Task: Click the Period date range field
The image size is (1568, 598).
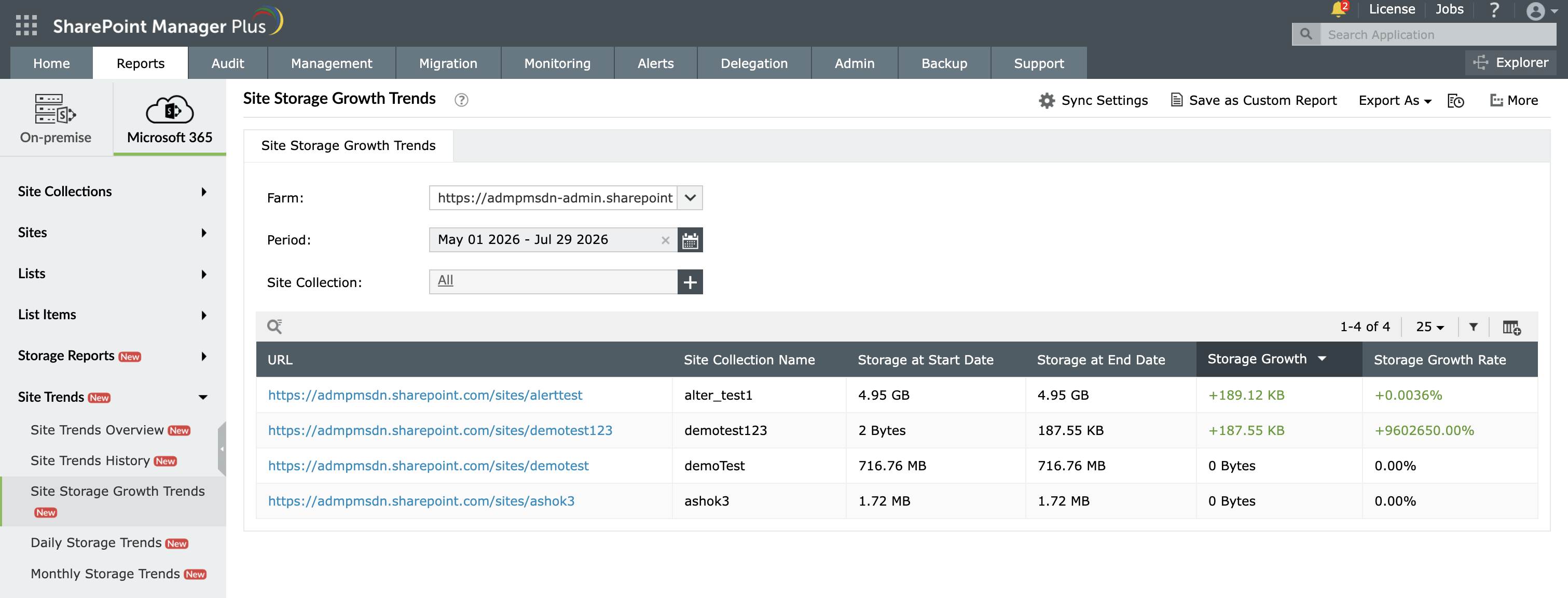Action: (x=553, y=240)
